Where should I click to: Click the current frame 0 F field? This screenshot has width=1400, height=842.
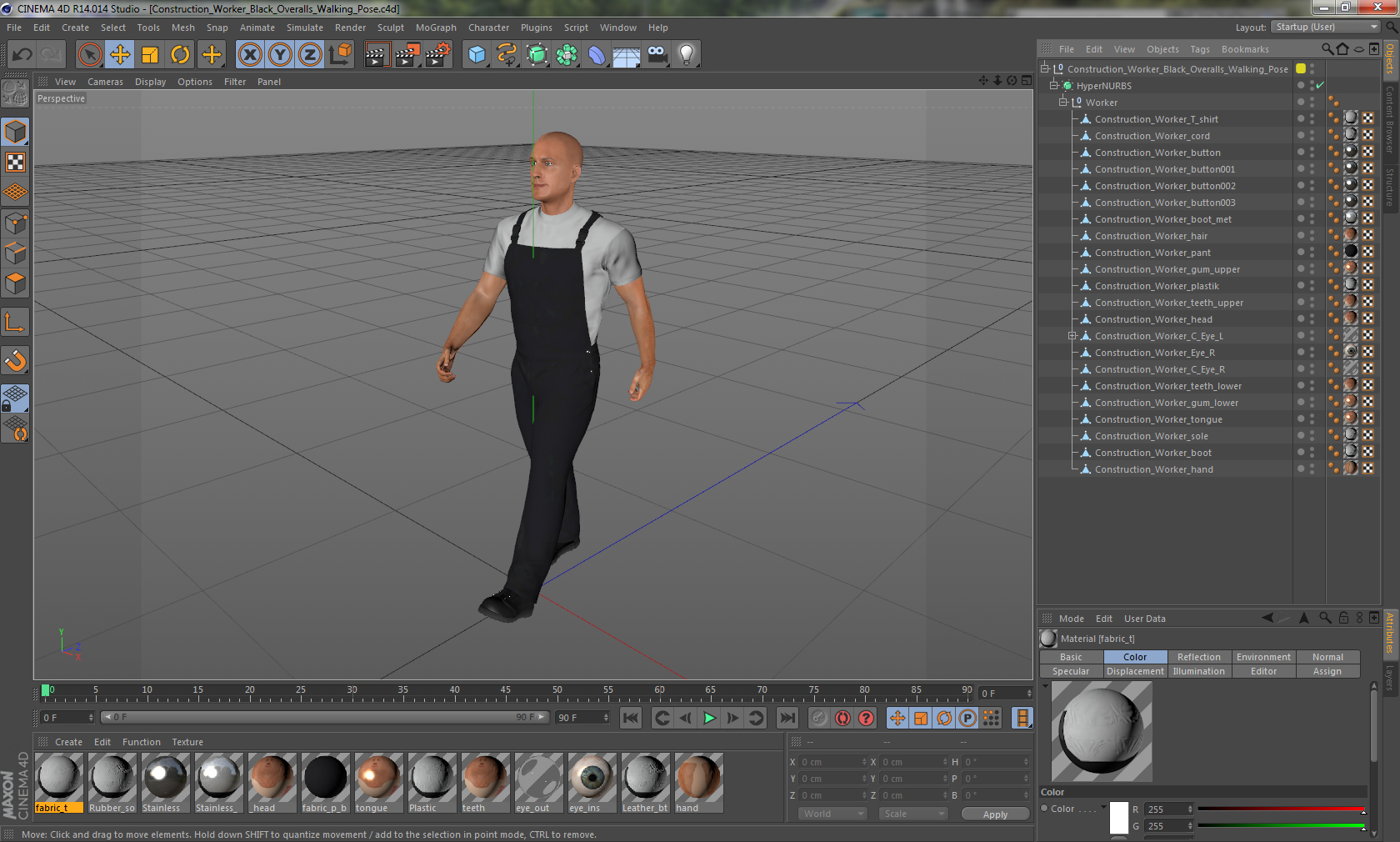pyautogui.click(x=1006, y=694)
